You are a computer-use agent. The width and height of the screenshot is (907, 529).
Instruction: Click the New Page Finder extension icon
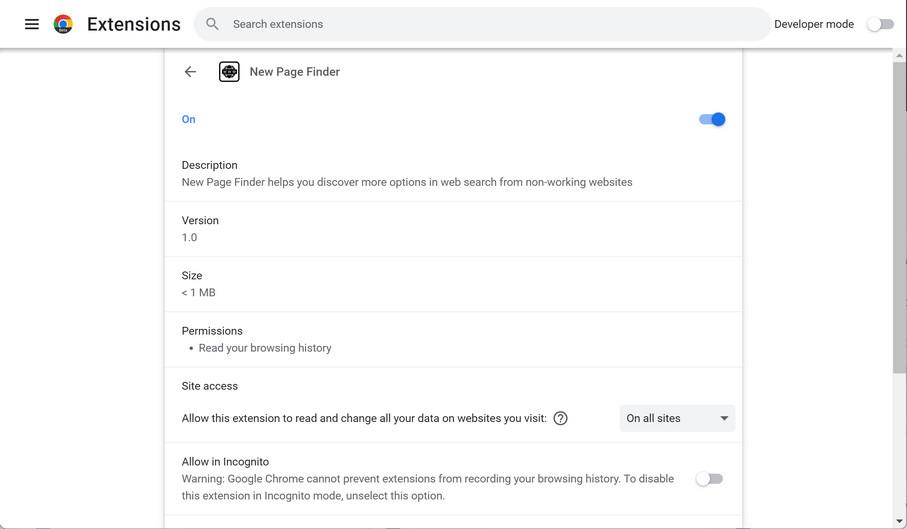tap(229, 72)
